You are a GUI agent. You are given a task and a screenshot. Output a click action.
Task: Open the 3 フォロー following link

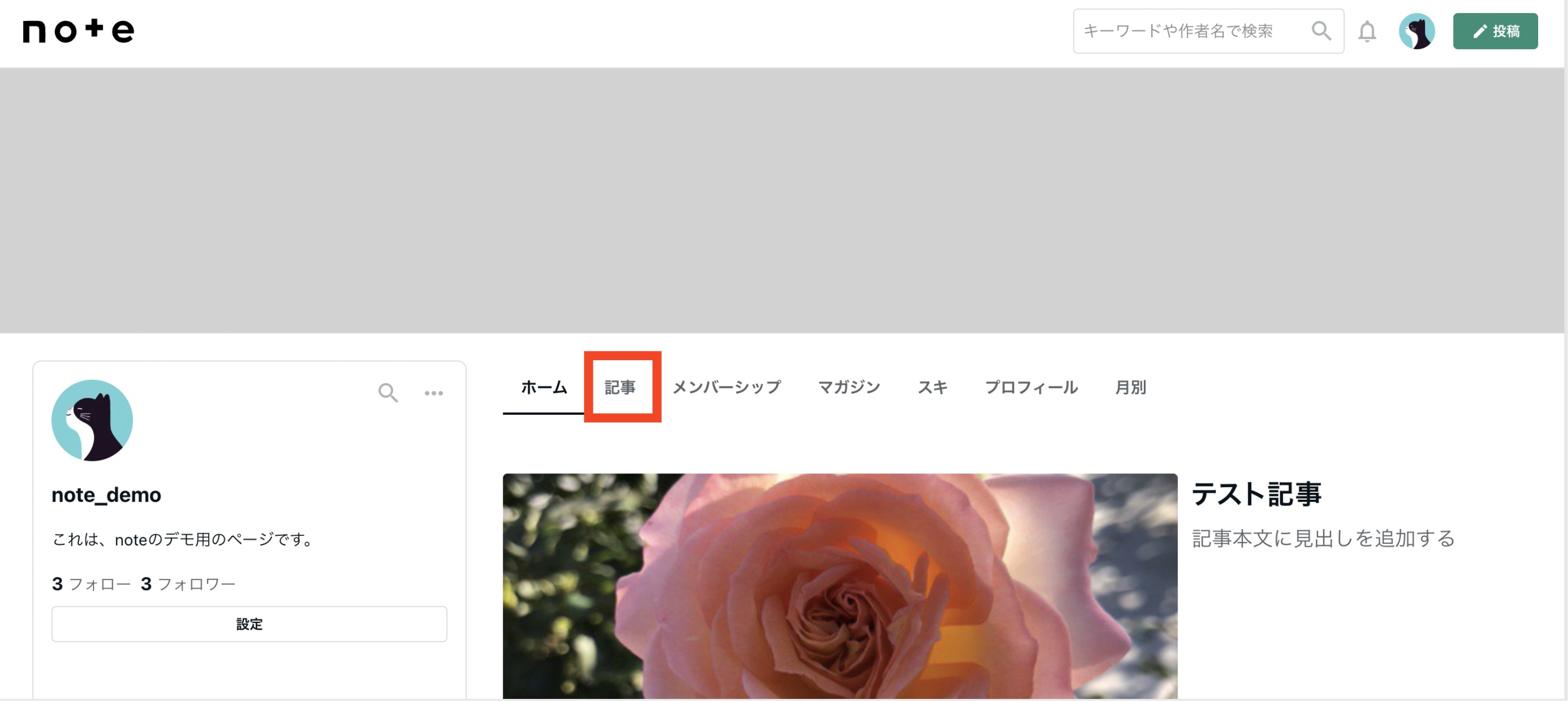pos(91,584)
